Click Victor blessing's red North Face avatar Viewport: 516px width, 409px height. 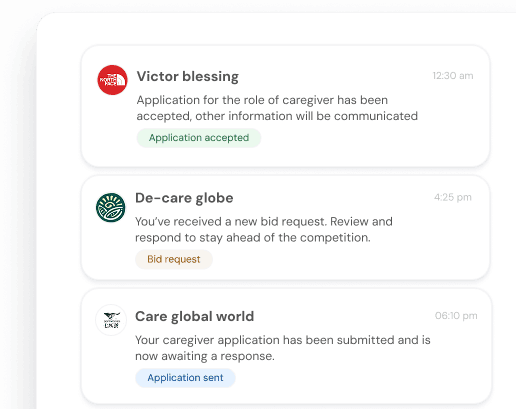(112, 80)
